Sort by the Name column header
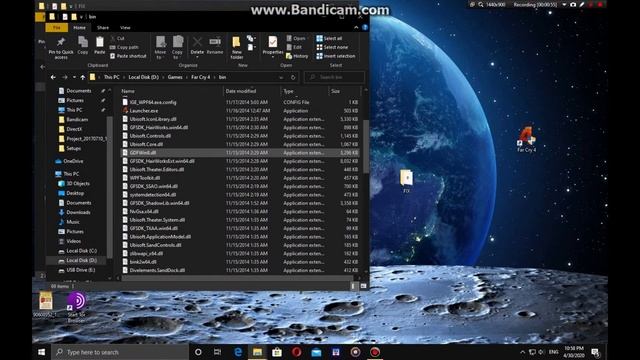 [x=171, y=91]
